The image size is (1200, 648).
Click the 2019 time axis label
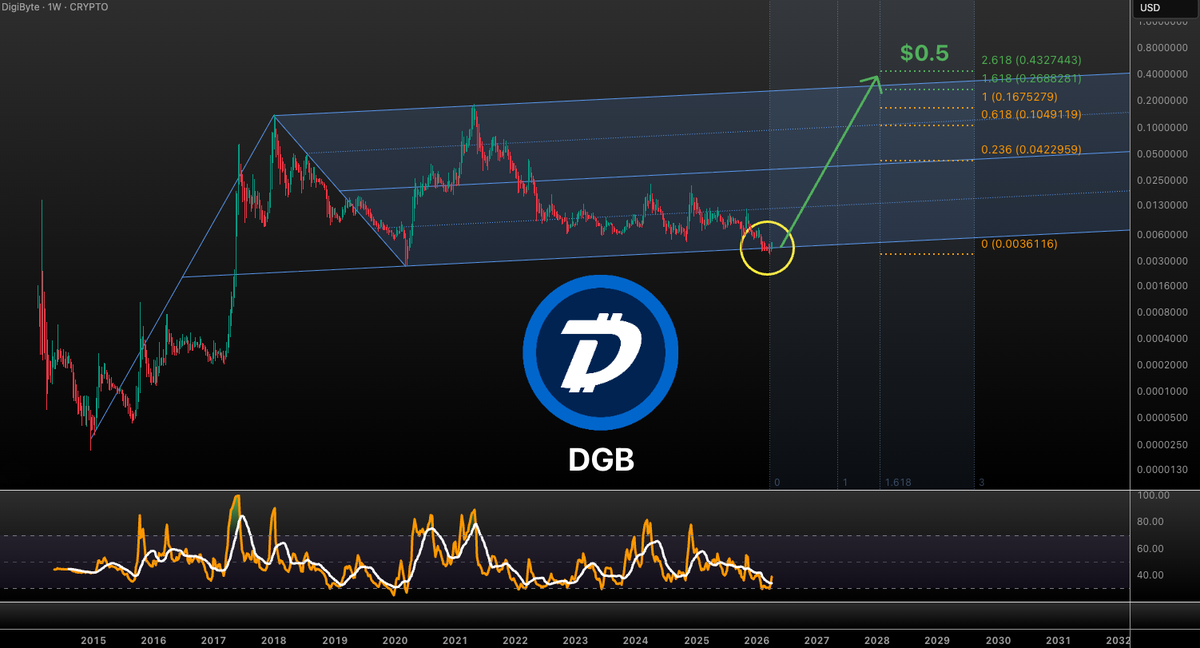[334, 639]
